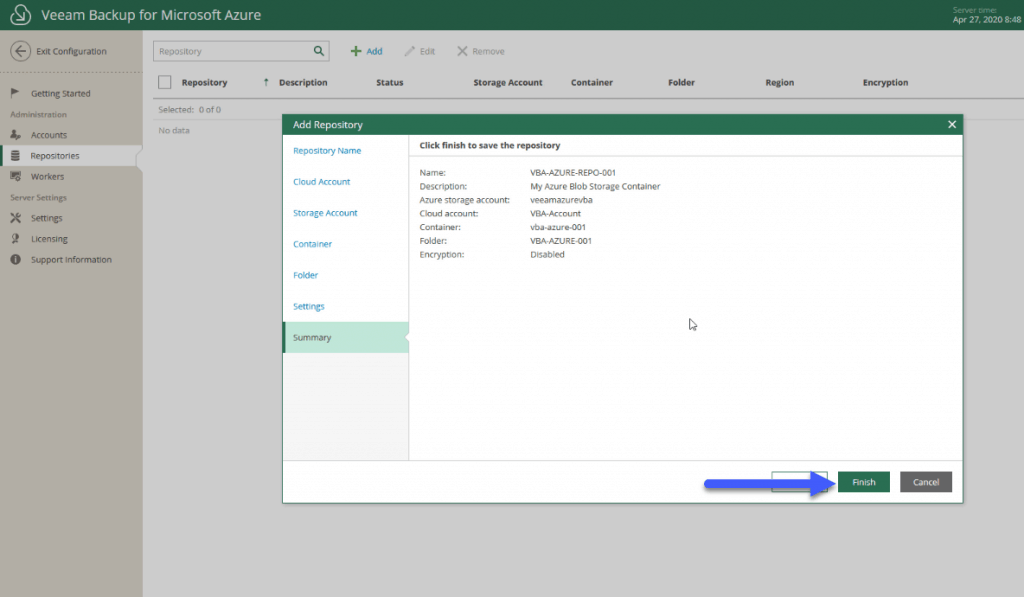Click the Settings wrench icon

click(16, 218)
